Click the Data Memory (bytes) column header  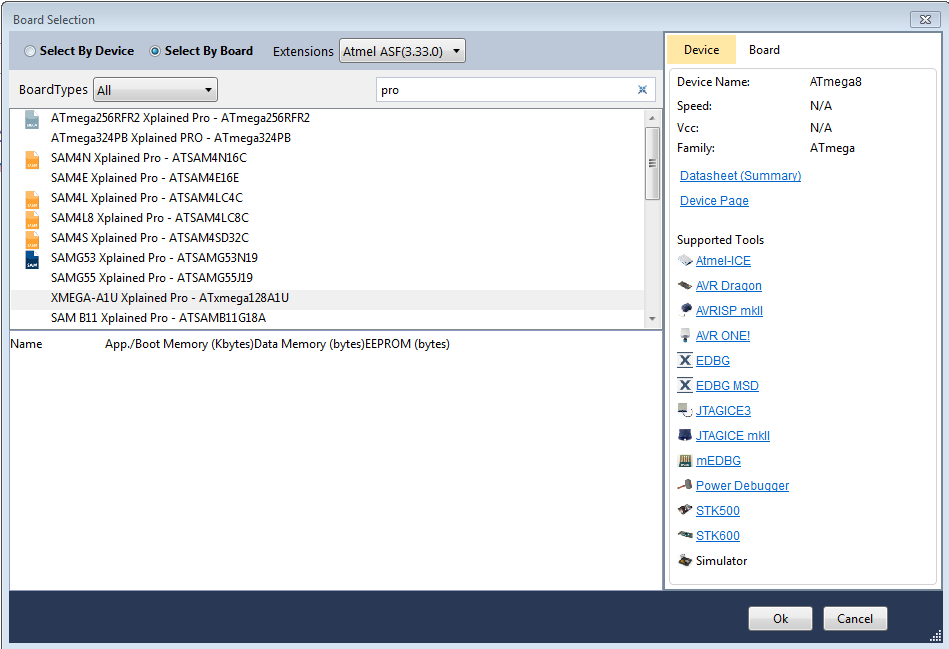(309, 344)
